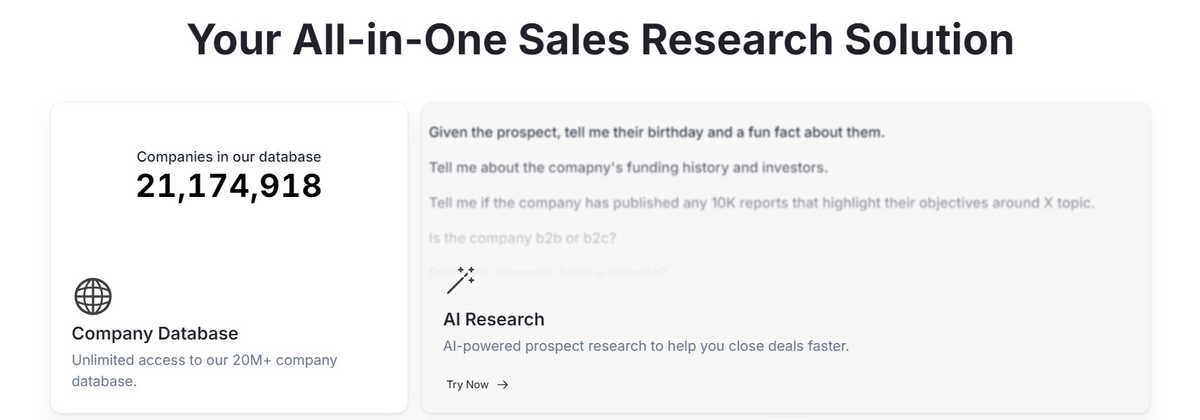1200x420 pixels.
Task: Click the globe icon above Company Database
Action: pyautogui.click(x=93, y=297)
